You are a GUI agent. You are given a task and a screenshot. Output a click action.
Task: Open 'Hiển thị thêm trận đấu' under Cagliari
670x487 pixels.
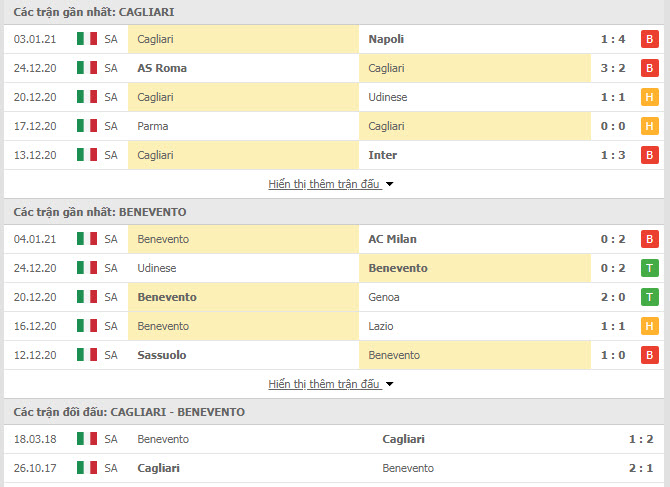[324, 184]
